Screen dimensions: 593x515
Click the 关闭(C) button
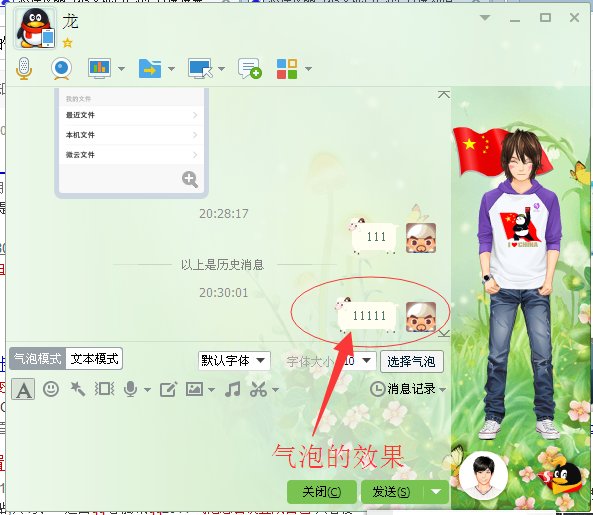click(x=322, y=492)
